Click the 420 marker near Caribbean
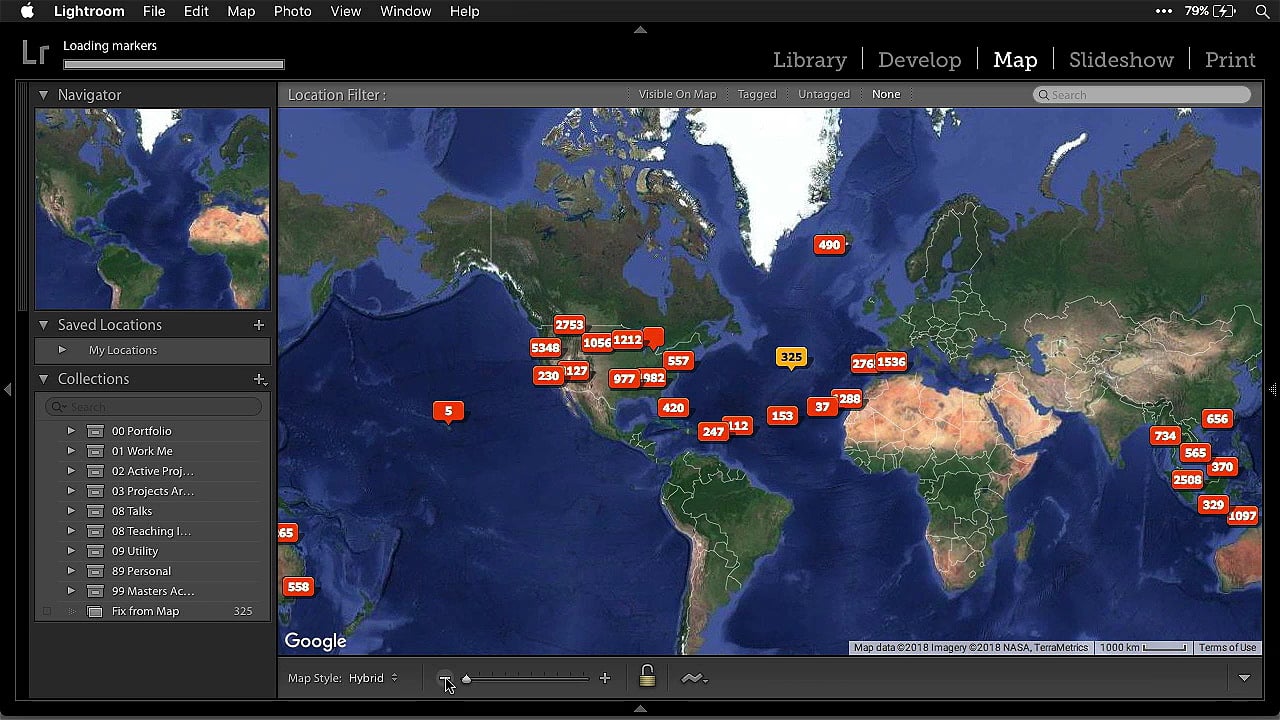 click(673, 408)
